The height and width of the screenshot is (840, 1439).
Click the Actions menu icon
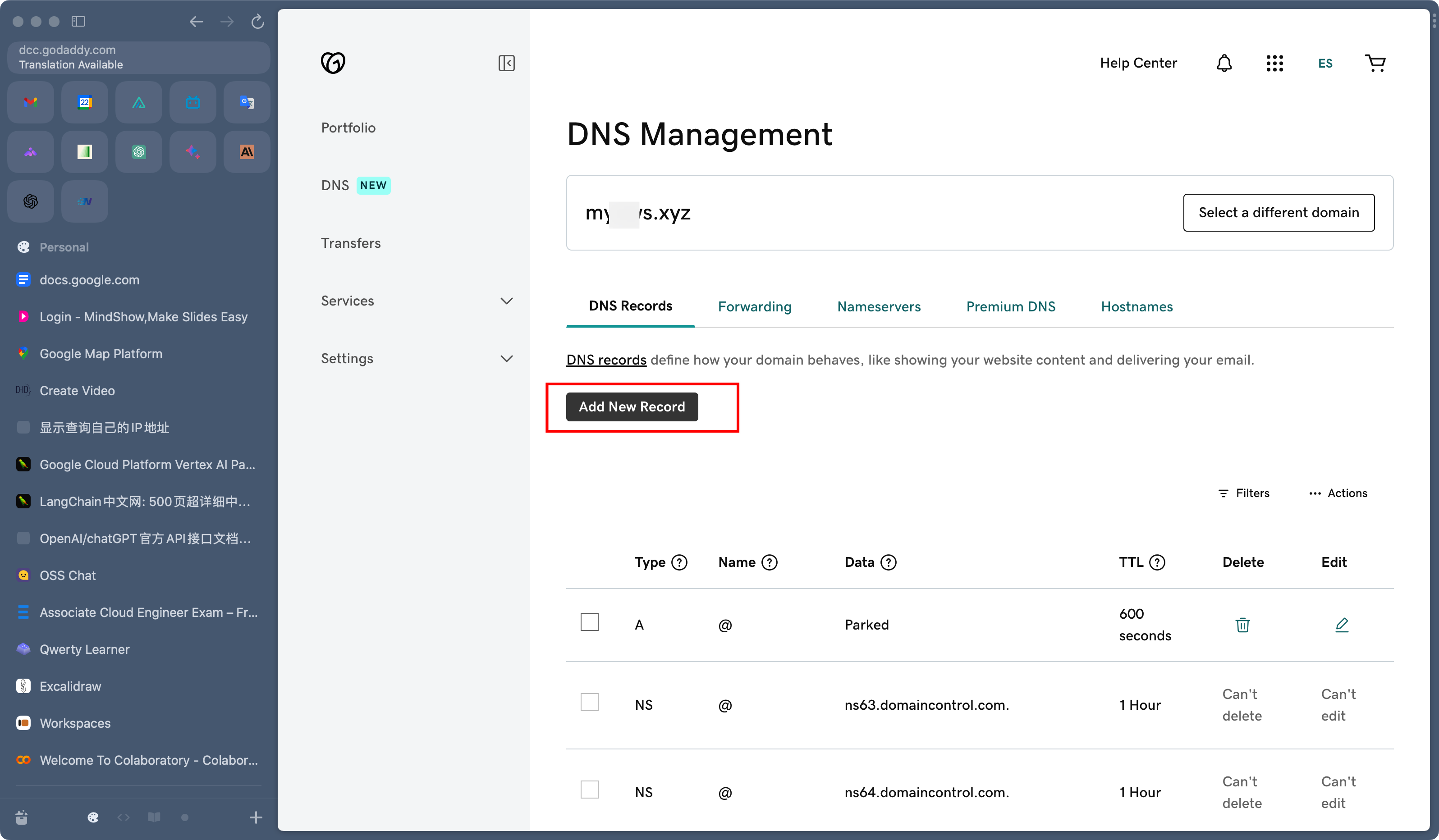[1316, 493]
